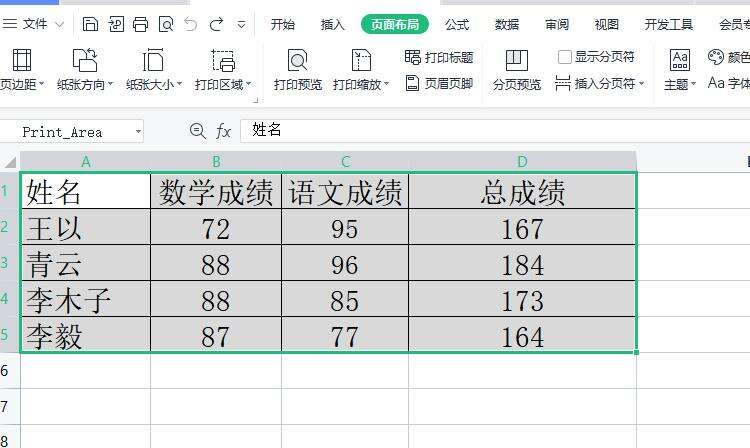
Task: Click cell with name 王以
Action: pos(86,227)
